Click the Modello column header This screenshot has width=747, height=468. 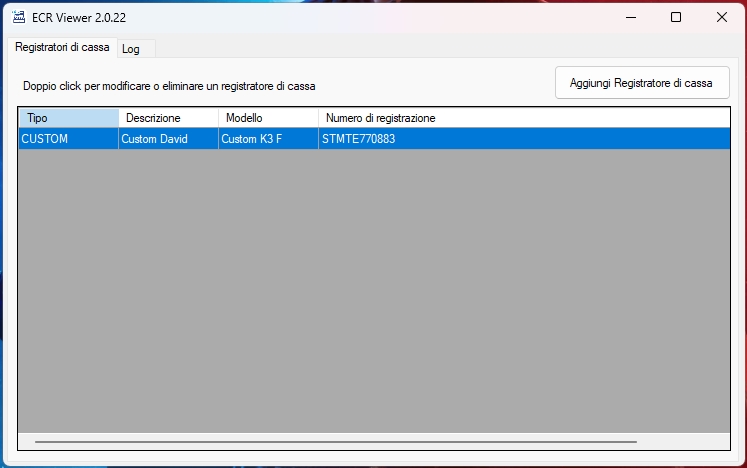tap(268, 118)
